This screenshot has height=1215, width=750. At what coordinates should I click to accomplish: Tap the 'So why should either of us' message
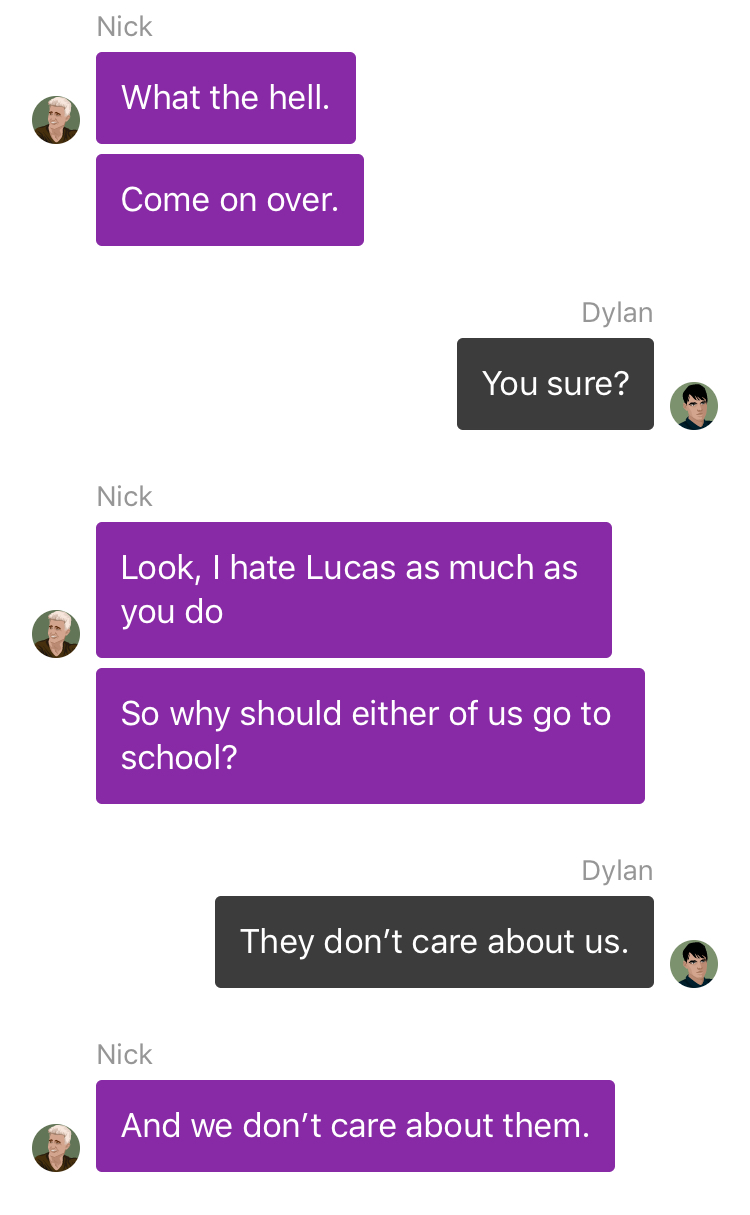click(370, 736)
